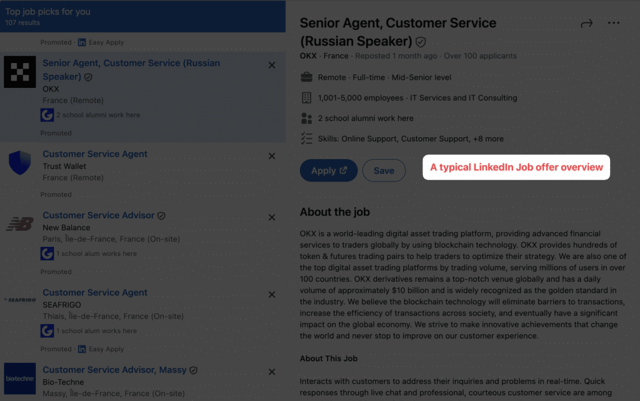This screenshot has width=640, height=401.
Task: Share the OKX job posting via arrow icon
Action: click(x=587, y=24)
